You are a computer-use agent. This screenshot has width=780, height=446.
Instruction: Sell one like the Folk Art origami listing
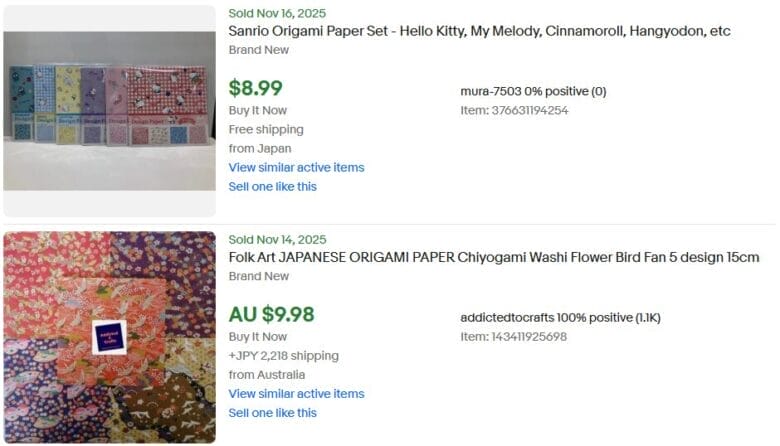coord(272,412)
